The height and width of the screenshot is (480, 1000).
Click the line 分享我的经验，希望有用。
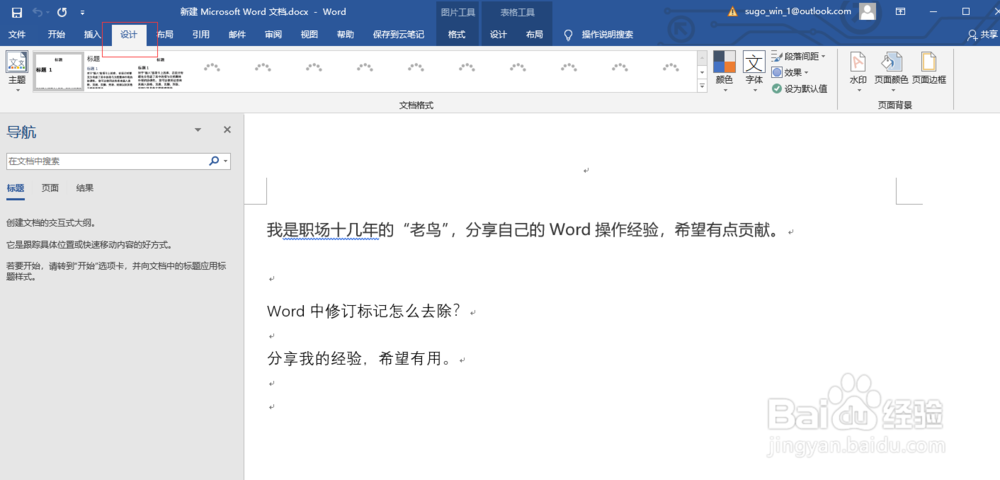point(361,359)
